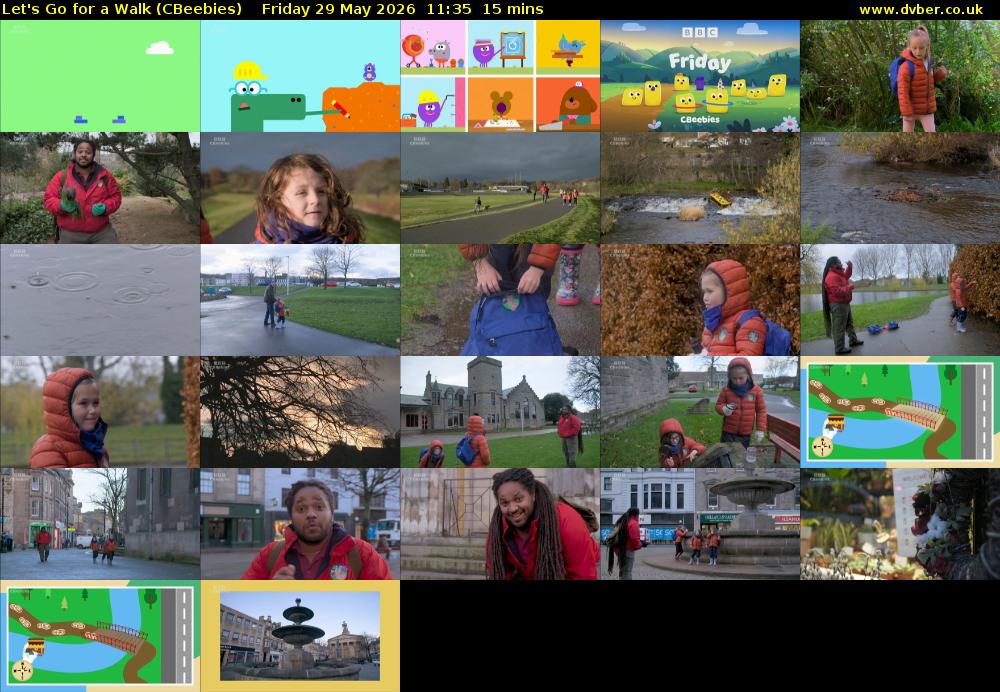
Task: Open the town street with walkers thumbnail
Action: (x=100, y=524)
